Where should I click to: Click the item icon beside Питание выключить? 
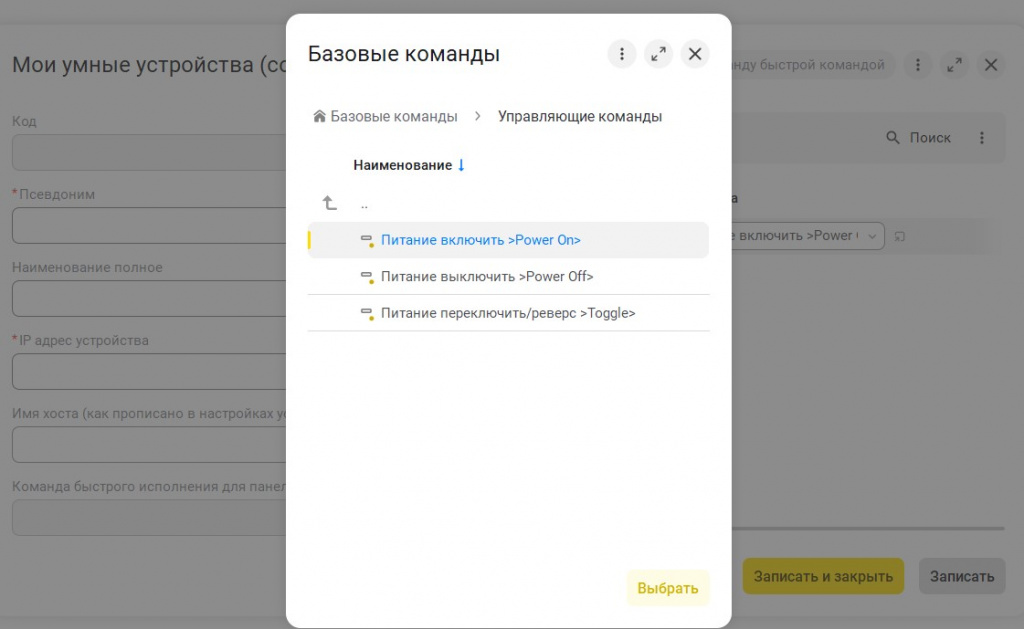pos(367,277)
